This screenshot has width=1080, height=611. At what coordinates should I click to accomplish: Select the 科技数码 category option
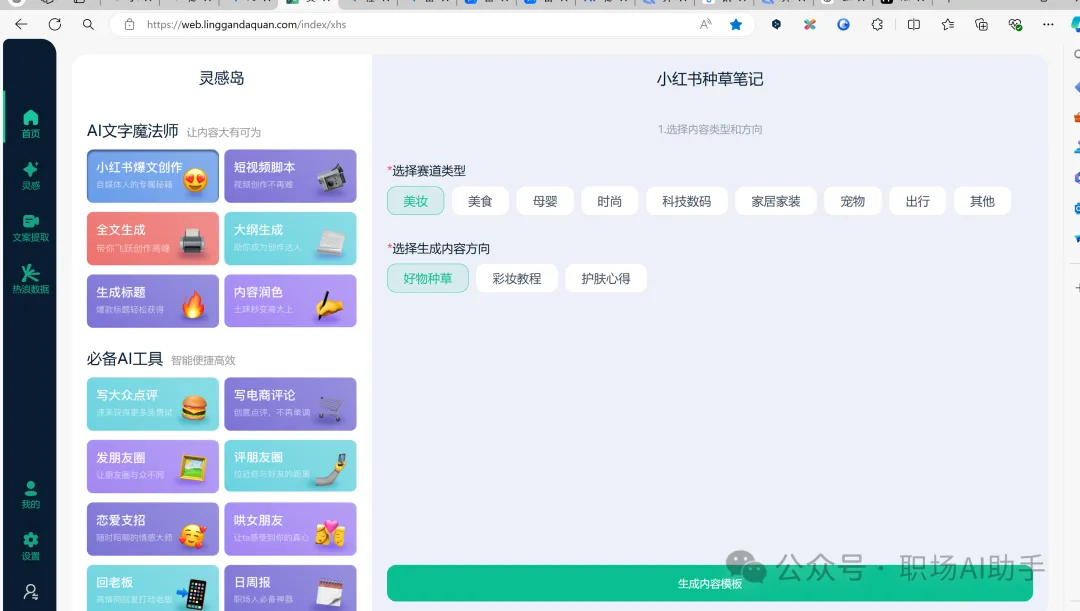coord(687,200)
